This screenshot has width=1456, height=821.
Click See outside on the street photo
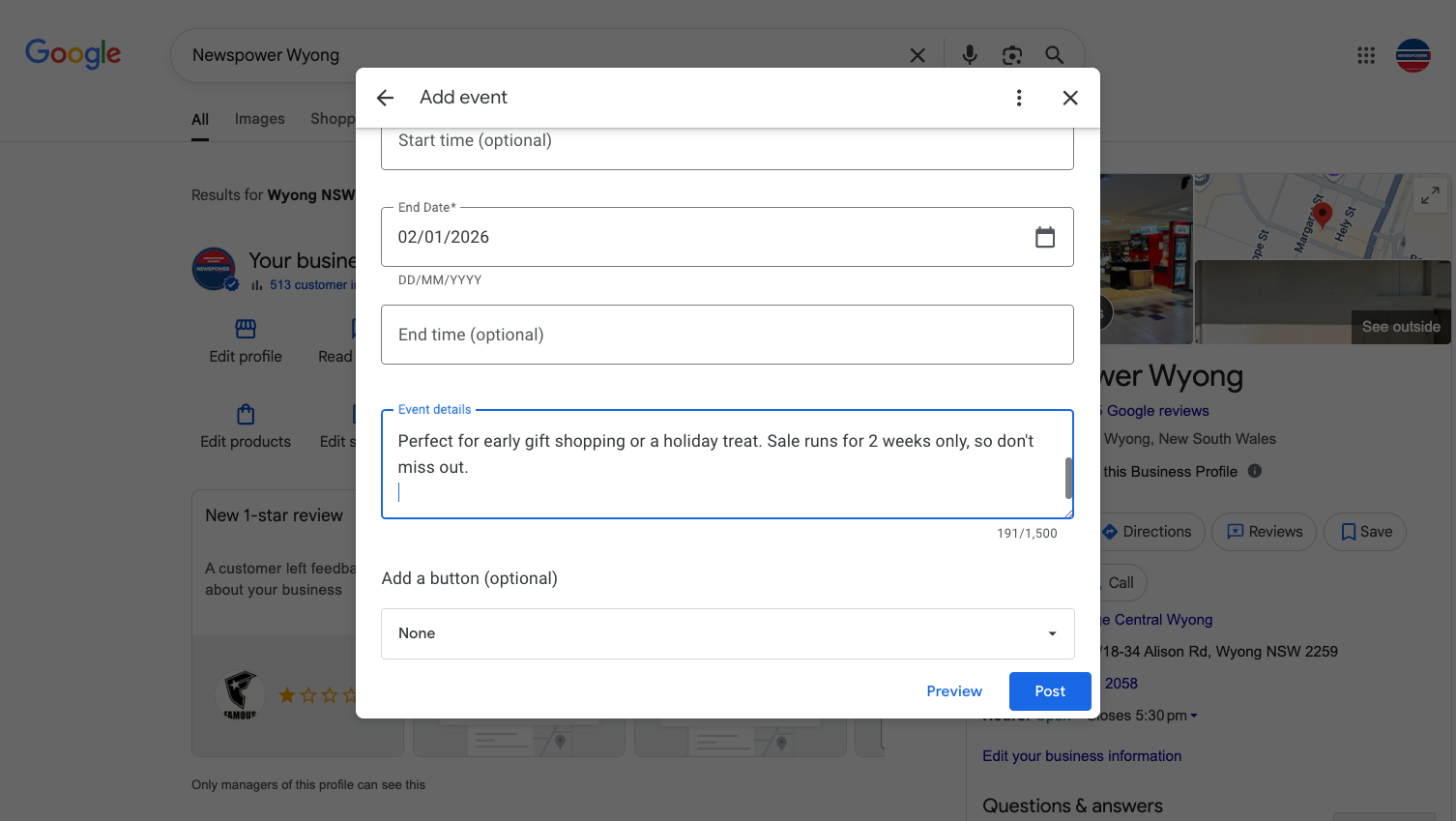pos(1401,327)
